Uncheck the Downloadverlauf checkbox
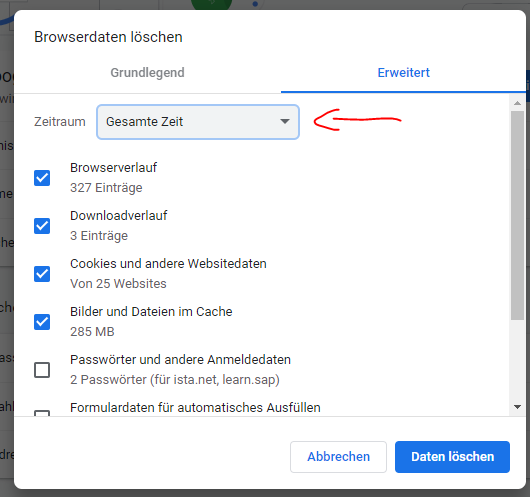 click(x=42, y=226)
